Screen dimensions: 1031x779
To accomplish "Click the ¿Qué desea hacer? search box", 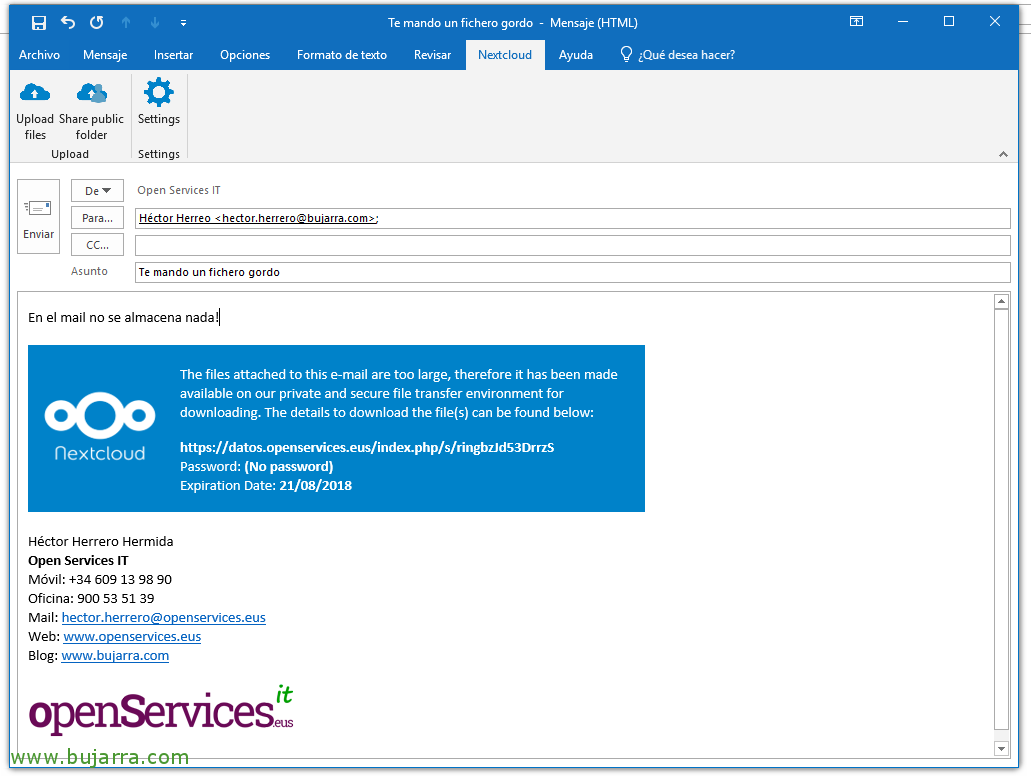I will point(686,55).
